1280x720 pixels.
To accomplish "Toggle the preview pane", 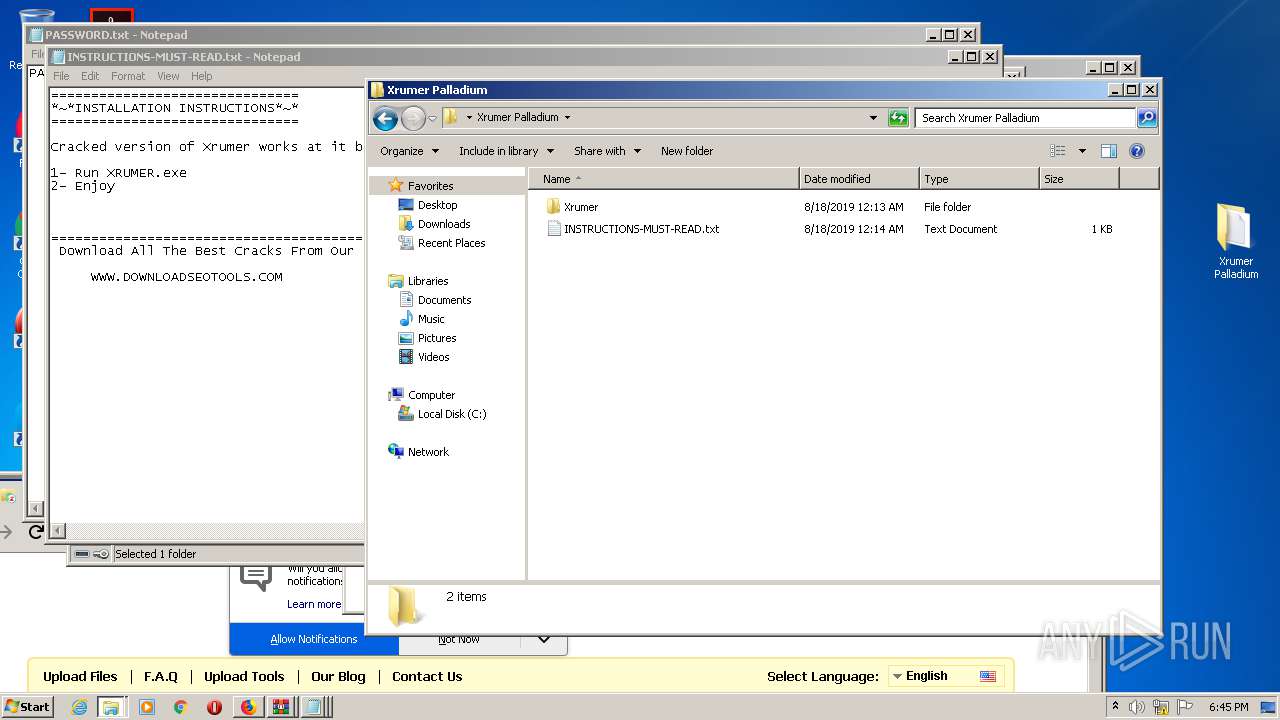I will pos(1108,151).
